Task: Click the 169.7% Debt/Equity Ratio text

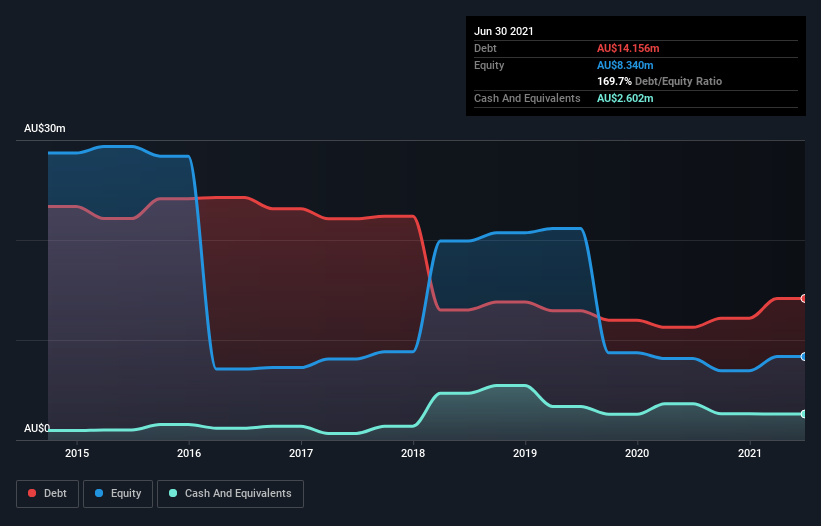Action: pyautogui.click(x=660, y=82)
